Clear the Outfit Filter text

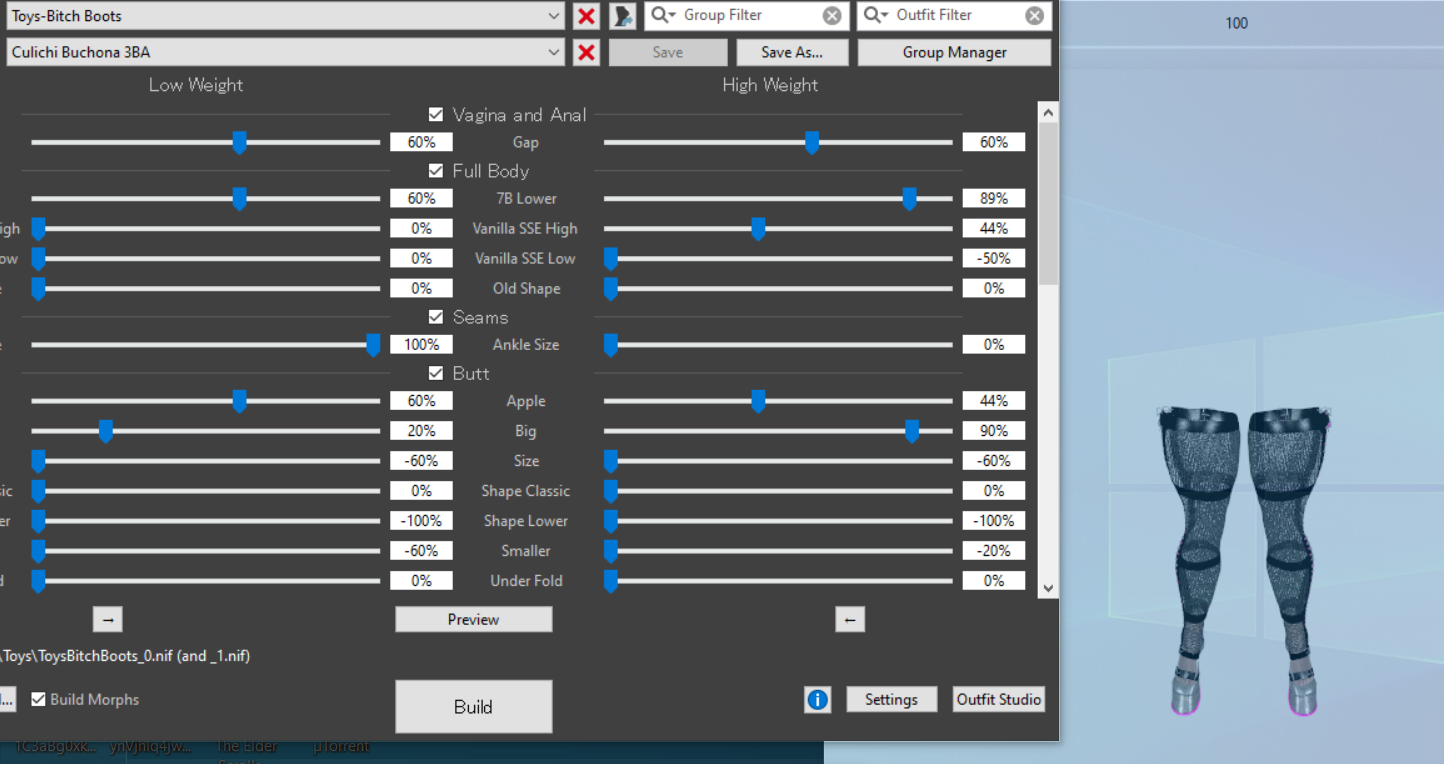click(x=1035, y=15)
